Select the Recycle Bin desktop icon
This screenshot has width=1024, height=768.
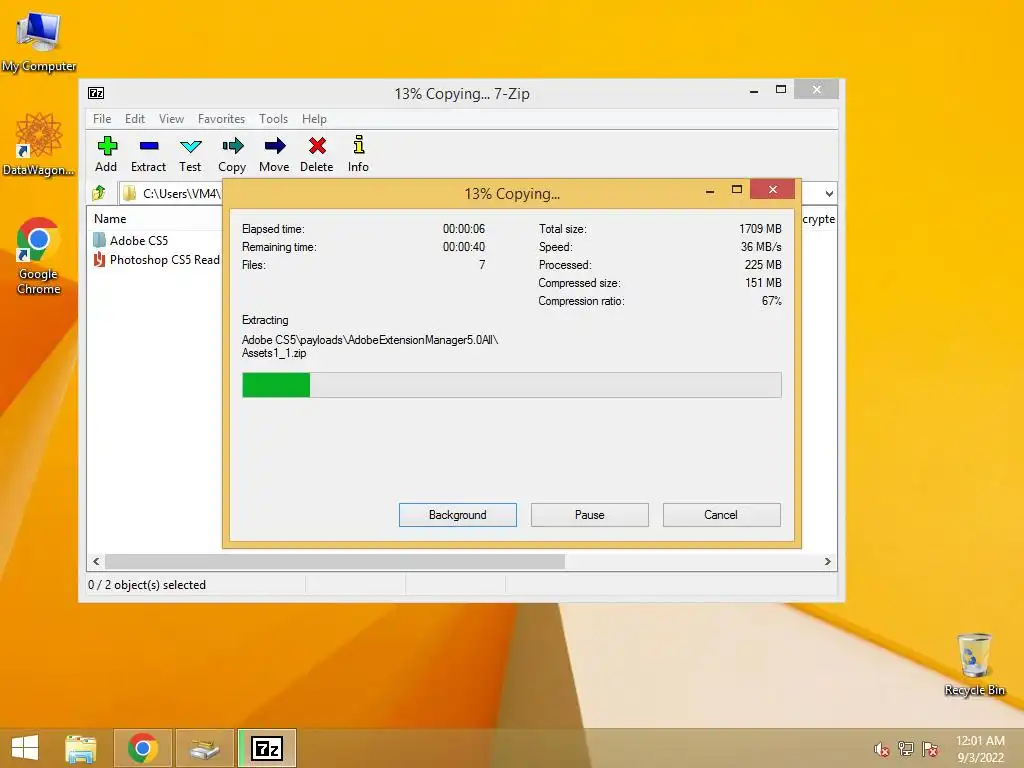[x=974, y=664]
